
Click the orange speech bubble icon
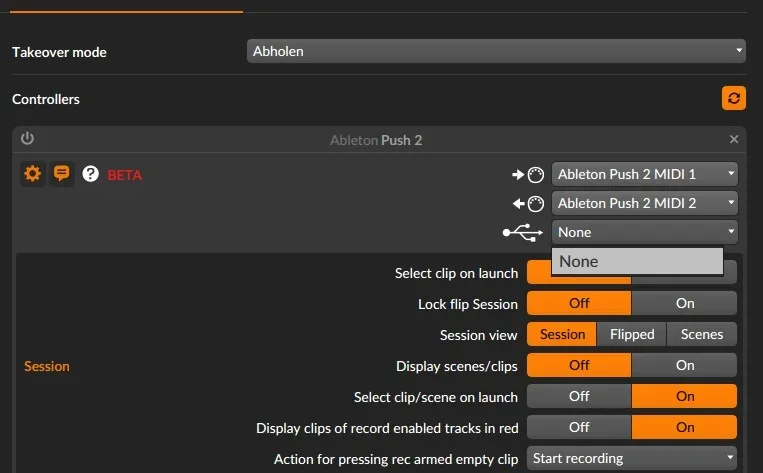[x=62, y=174]
